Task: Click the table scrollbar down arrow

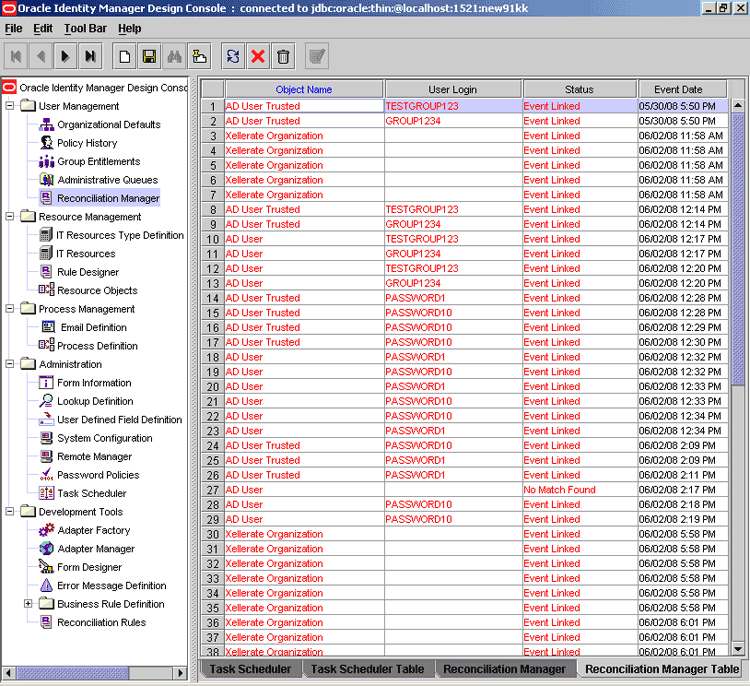Action: point(738,649)
